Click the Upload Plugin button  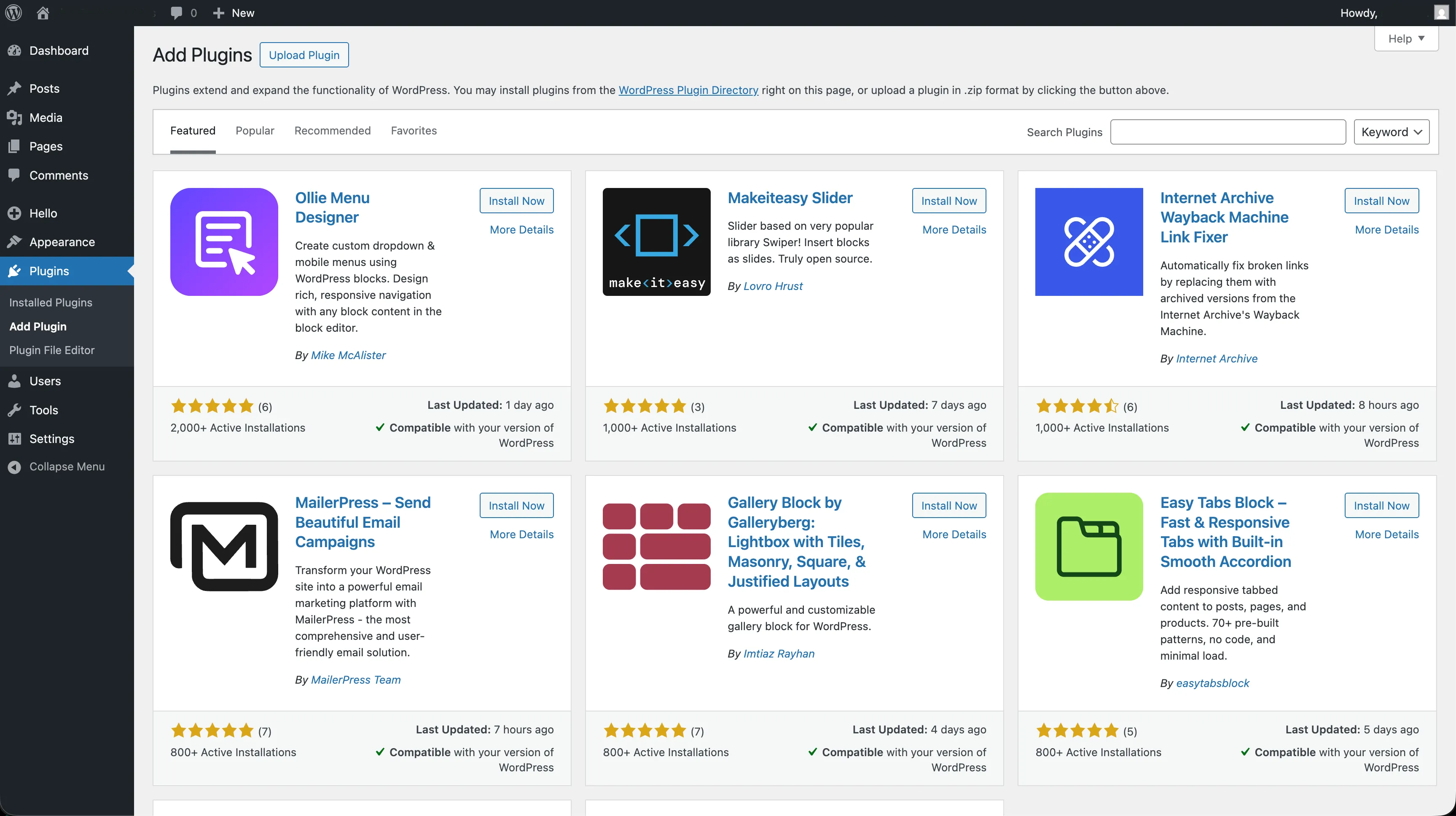(304, 54)
